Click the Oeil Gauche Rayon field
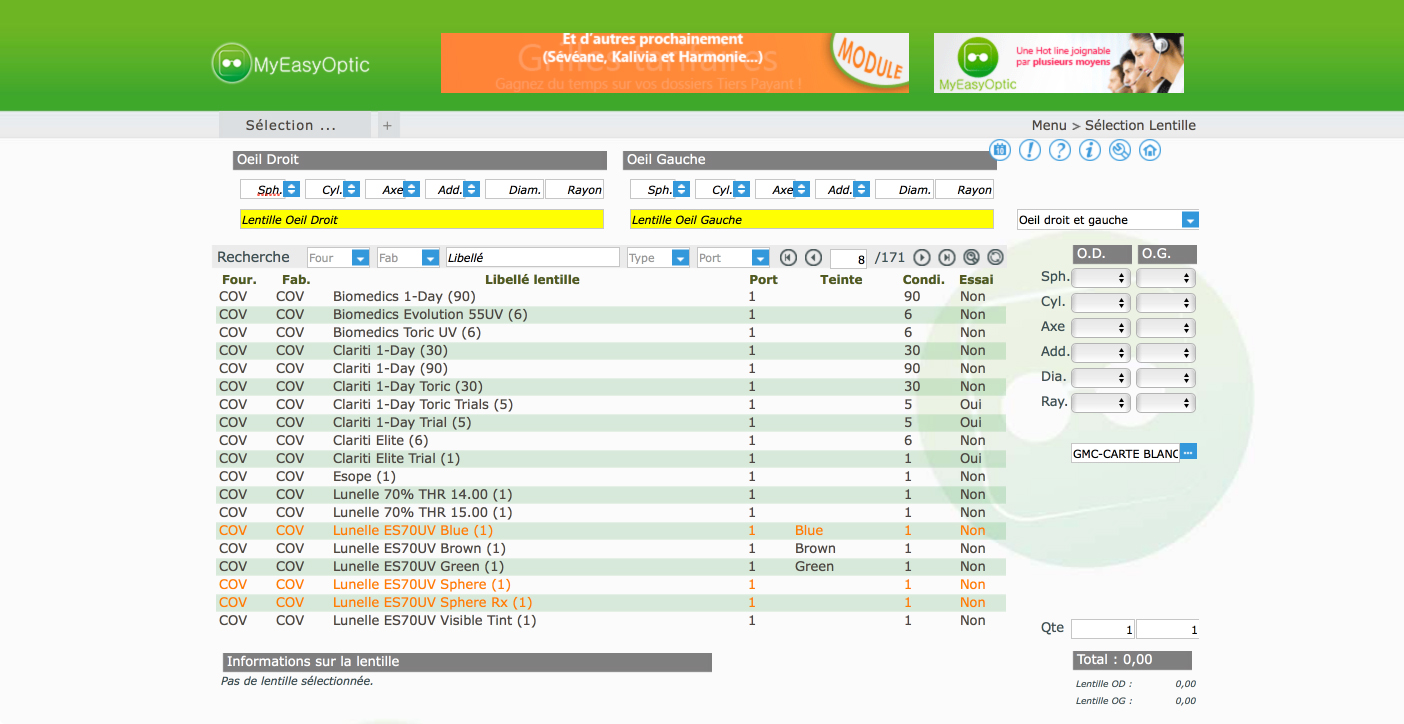The width and height of the screenshot is (1404, 724). pos(964,189)
